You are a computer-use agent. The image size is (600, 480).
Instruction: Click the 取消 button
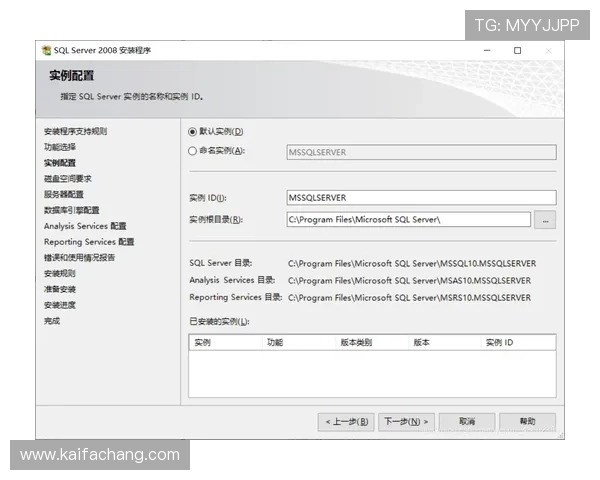coord(467,422)
